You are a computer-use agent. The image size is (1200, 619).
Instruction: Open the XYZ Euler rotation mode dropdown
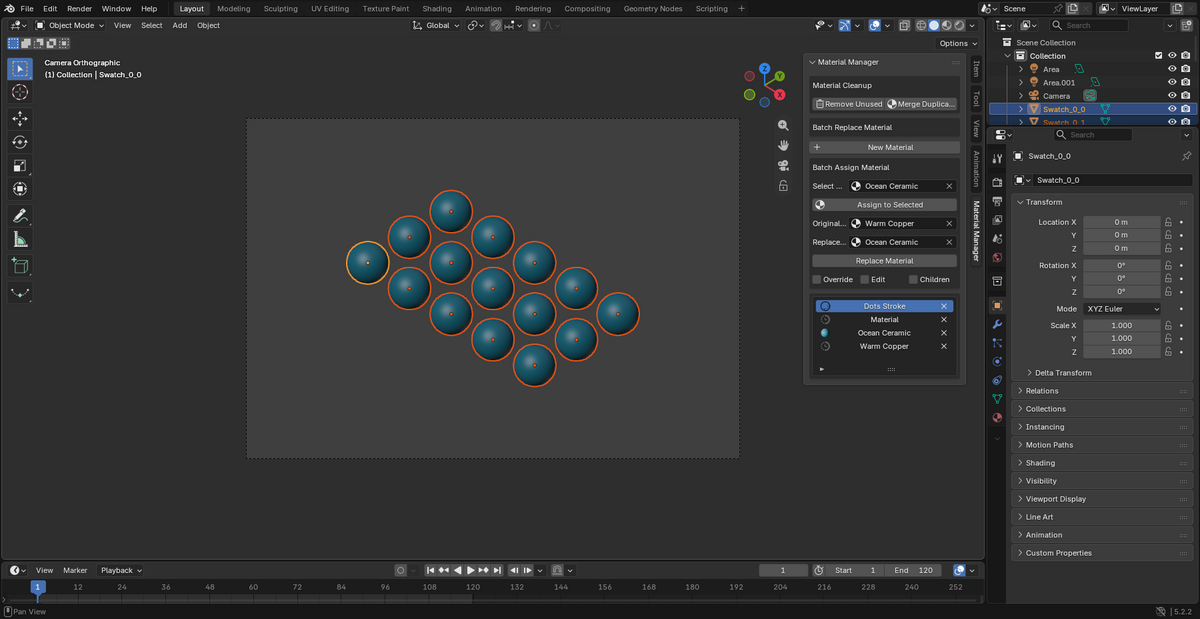click(1122, 309)
